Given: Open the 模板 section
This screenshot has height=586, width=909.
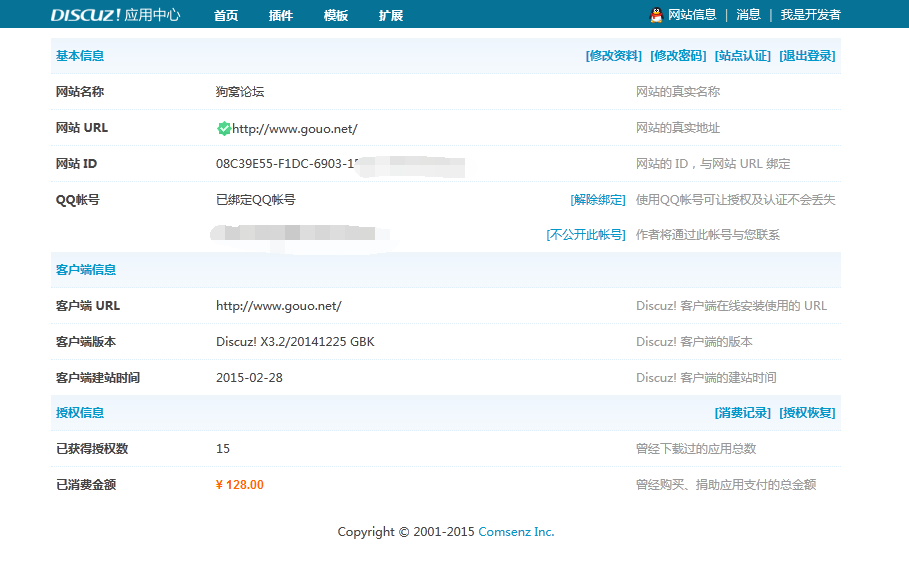Looking at the screenshot, I should tap(335, 15).
